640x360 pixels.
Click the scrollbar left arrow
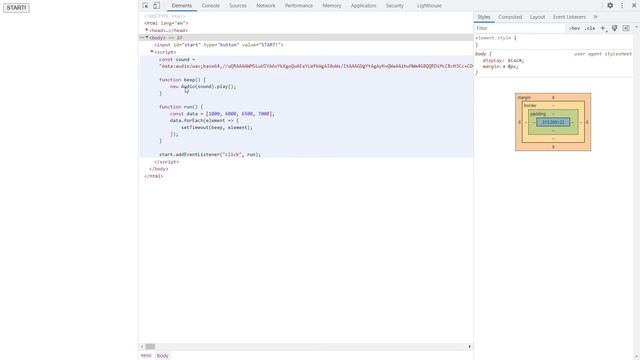coord(142,347)
